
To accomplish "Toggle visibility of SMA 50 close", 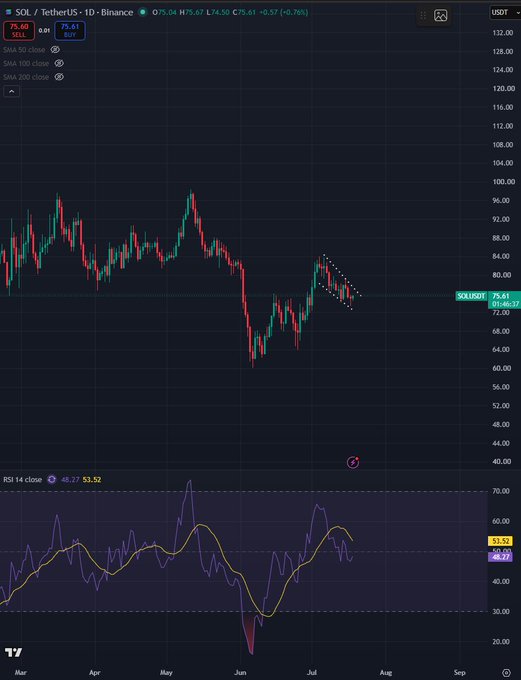I will (x=55, y=50).
